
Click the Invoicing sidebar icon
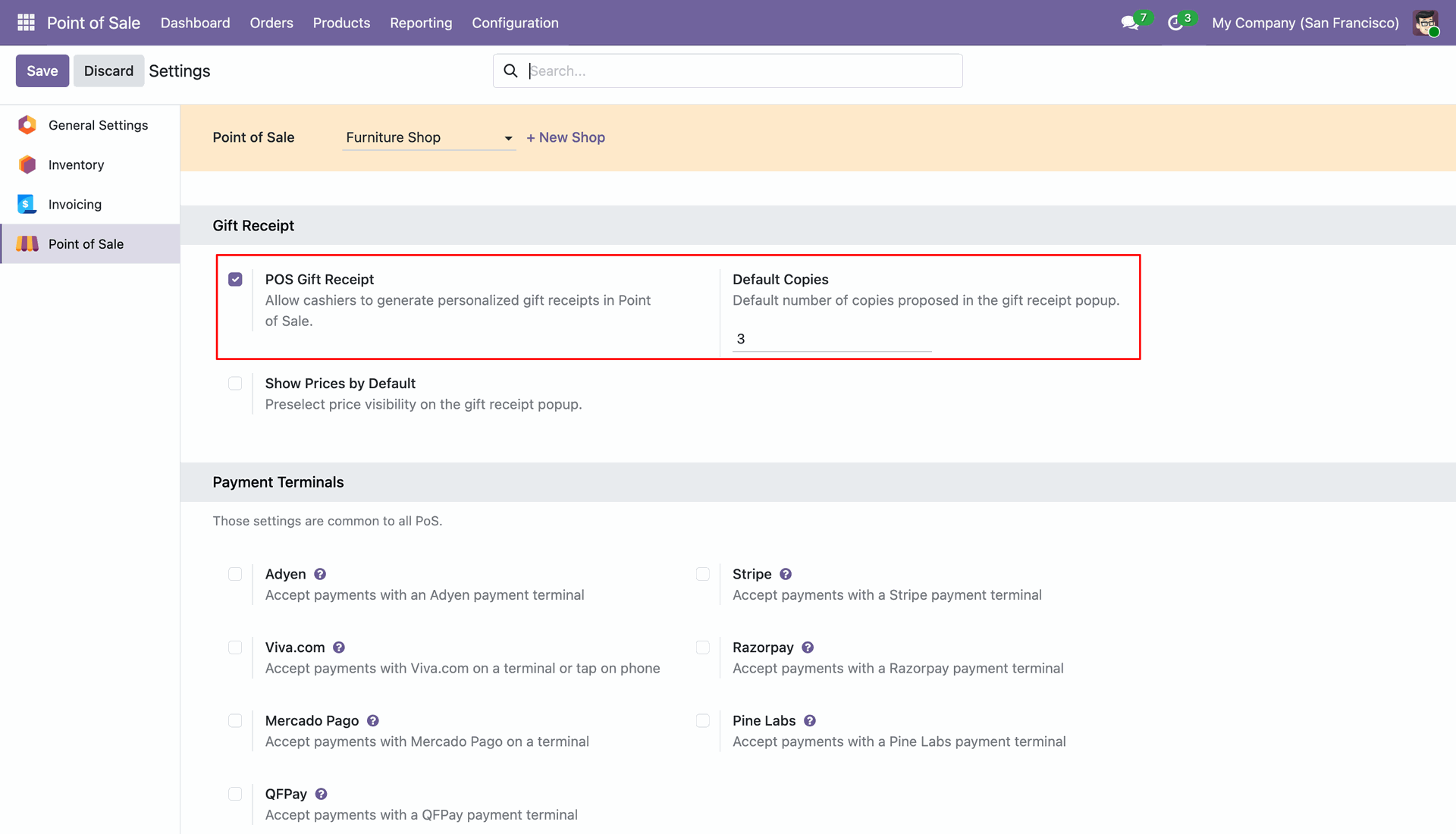[27, 204]
